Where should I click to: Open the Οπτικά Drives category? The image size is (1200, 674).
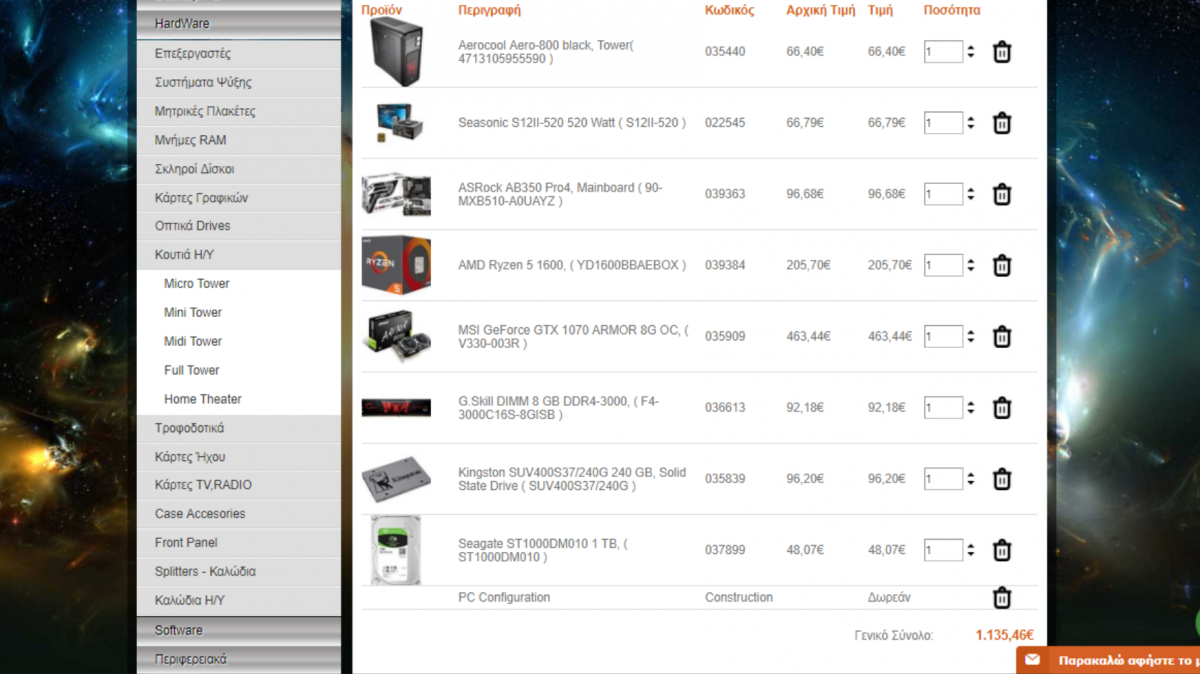(x=239, y=226)
